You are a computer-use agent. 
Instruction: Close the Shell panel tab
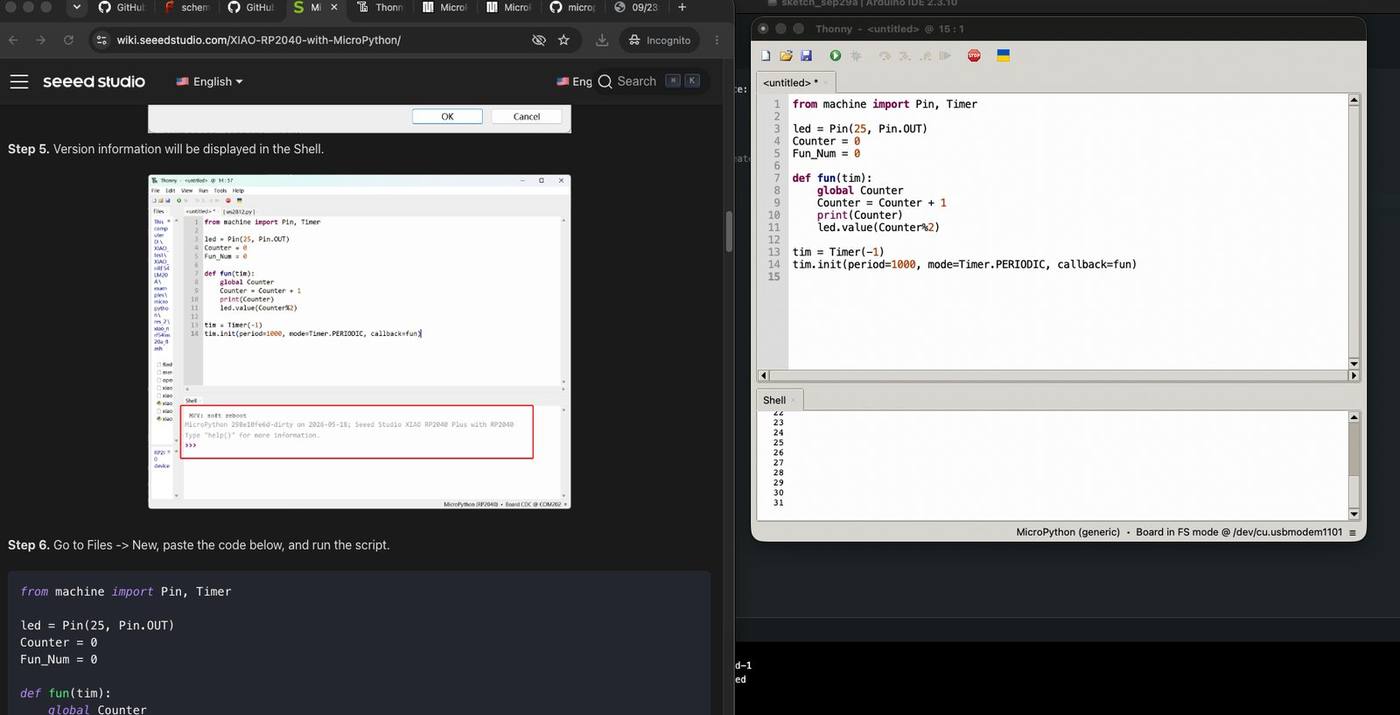coord(794,400)
